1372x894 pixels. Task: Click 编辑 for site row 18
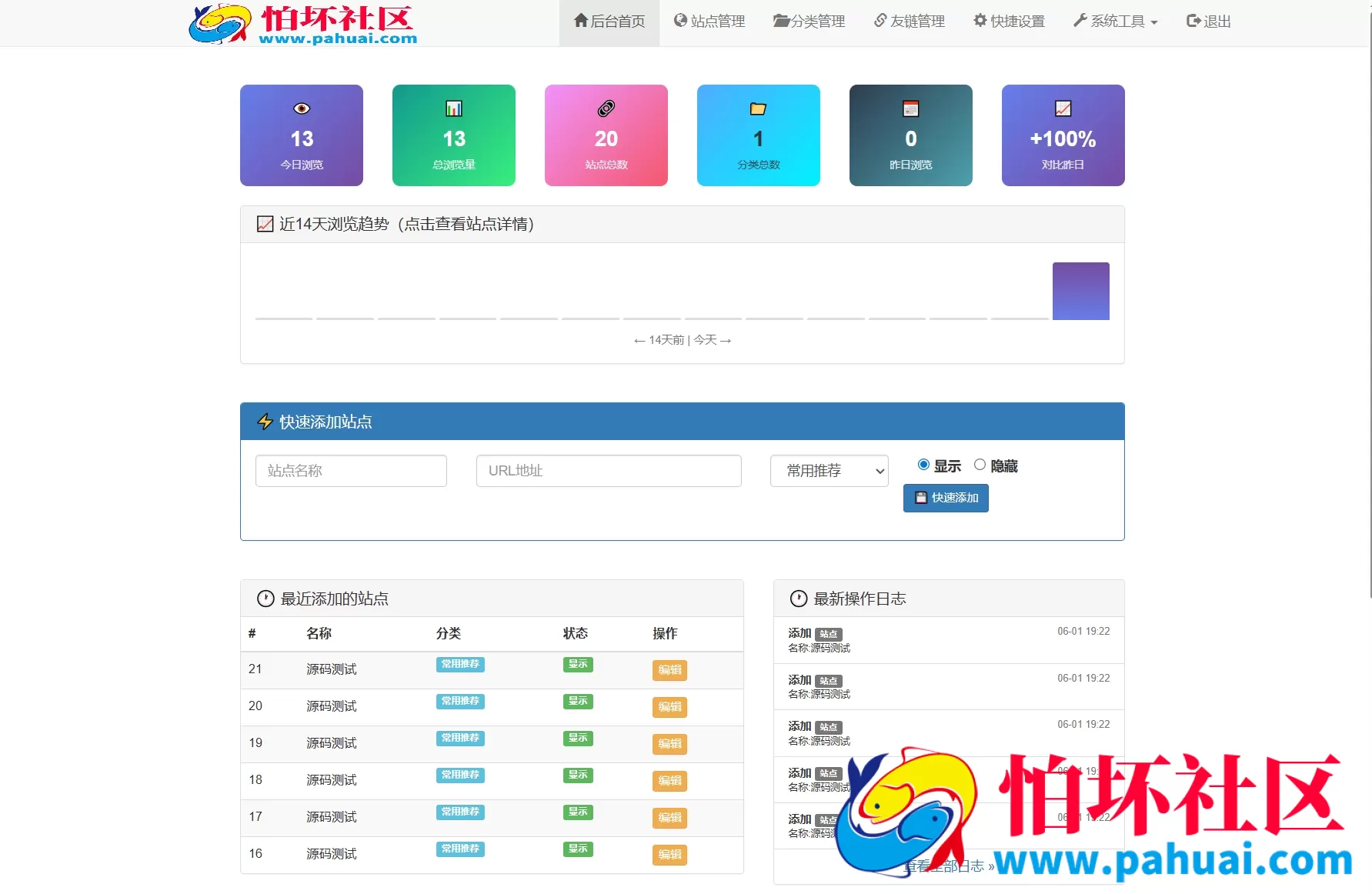point(669,781)
